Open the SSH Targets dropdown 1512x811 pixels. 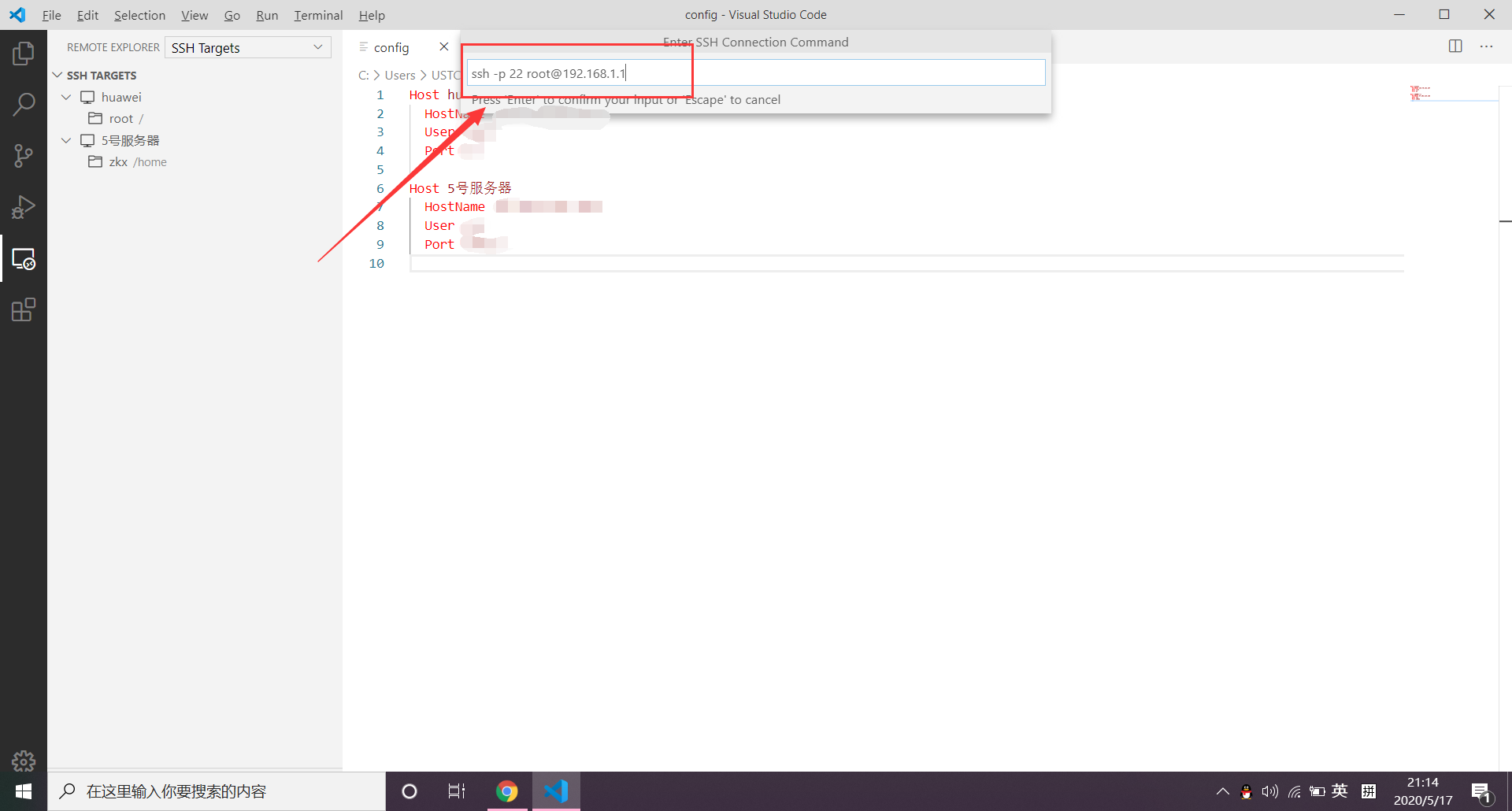click(x=247, y=47)
